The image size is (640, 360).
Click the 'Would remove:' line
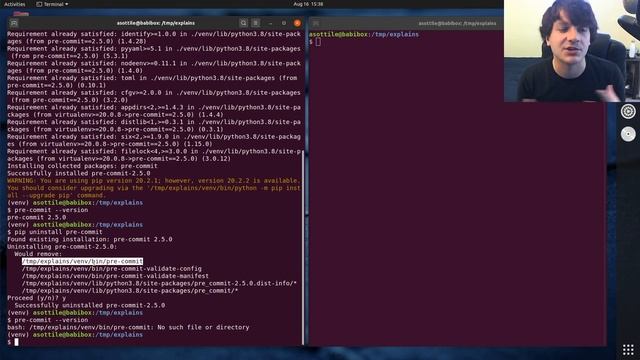[38, 254]
